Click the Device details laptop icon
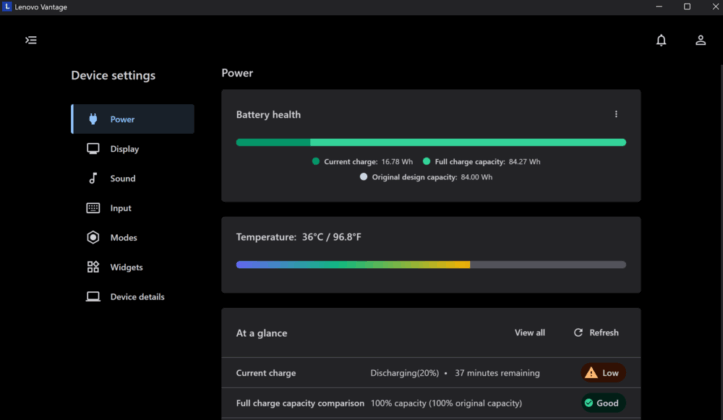This screenshot has width=723, height=420. coord(93,296)
